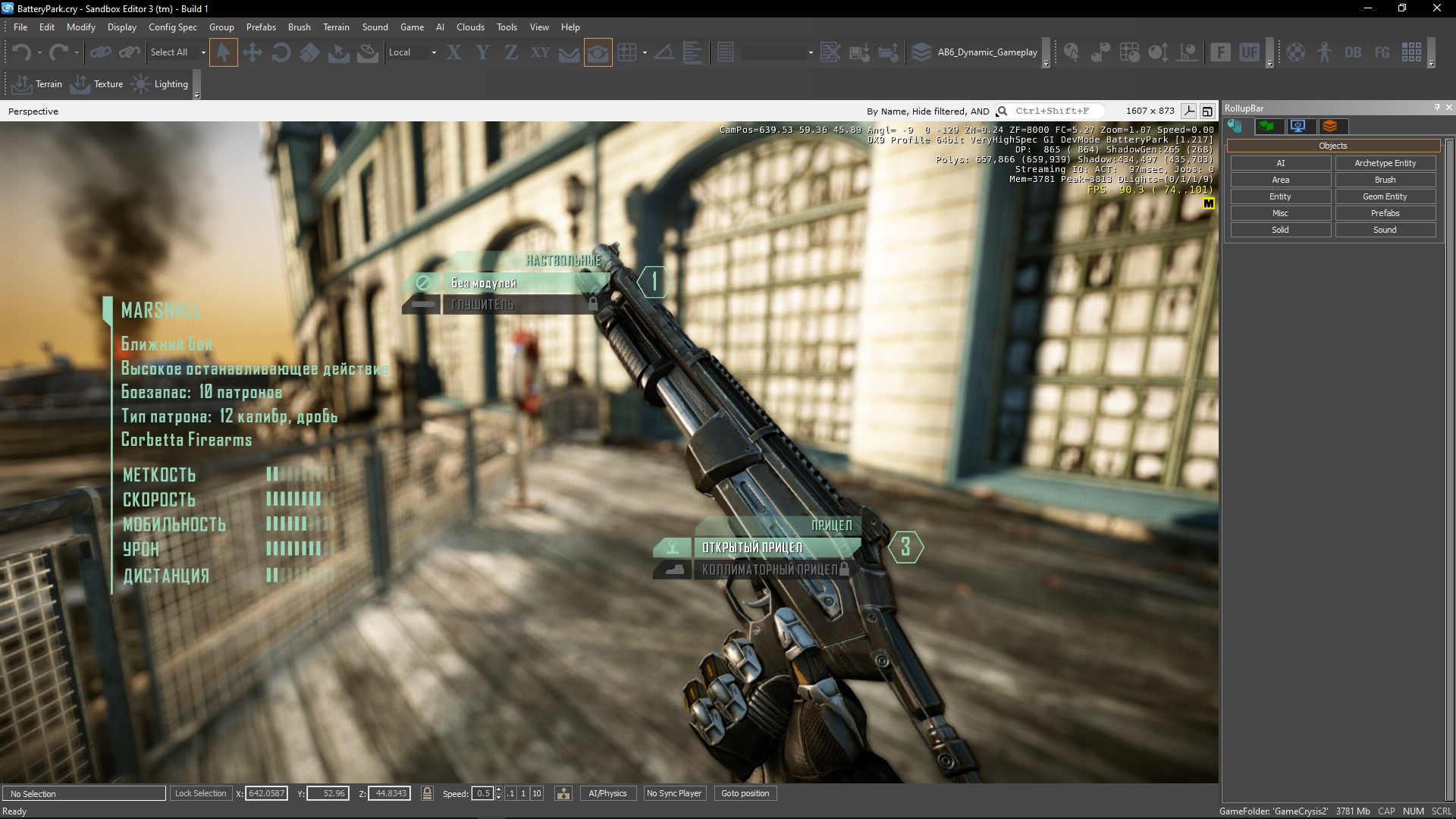Toggle the X axis constraint
Image resolution: width=1456 pixels, height=819 pixels.
pos(453,52)
